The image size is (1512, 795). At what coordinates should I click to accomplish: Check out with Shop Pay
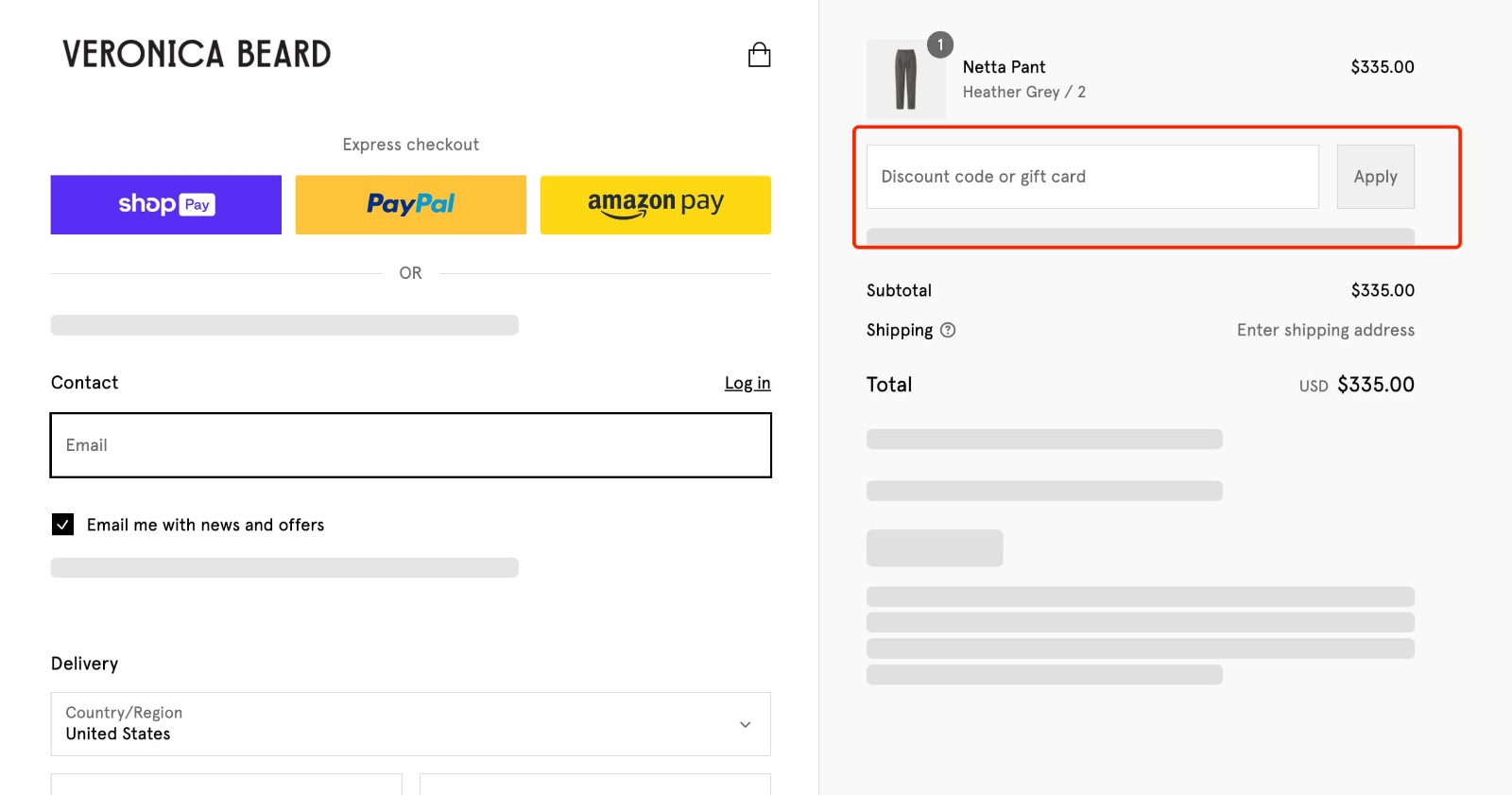point(164,204)
